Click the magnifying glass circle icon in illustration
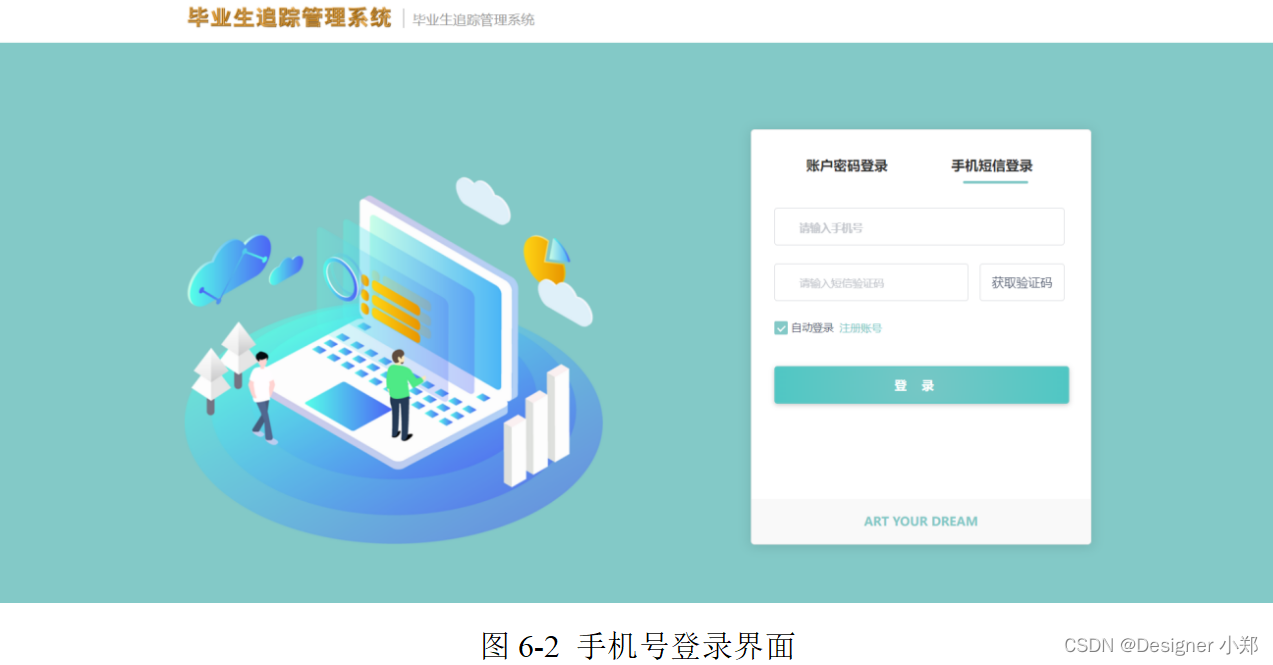 [x=341, y=278]
